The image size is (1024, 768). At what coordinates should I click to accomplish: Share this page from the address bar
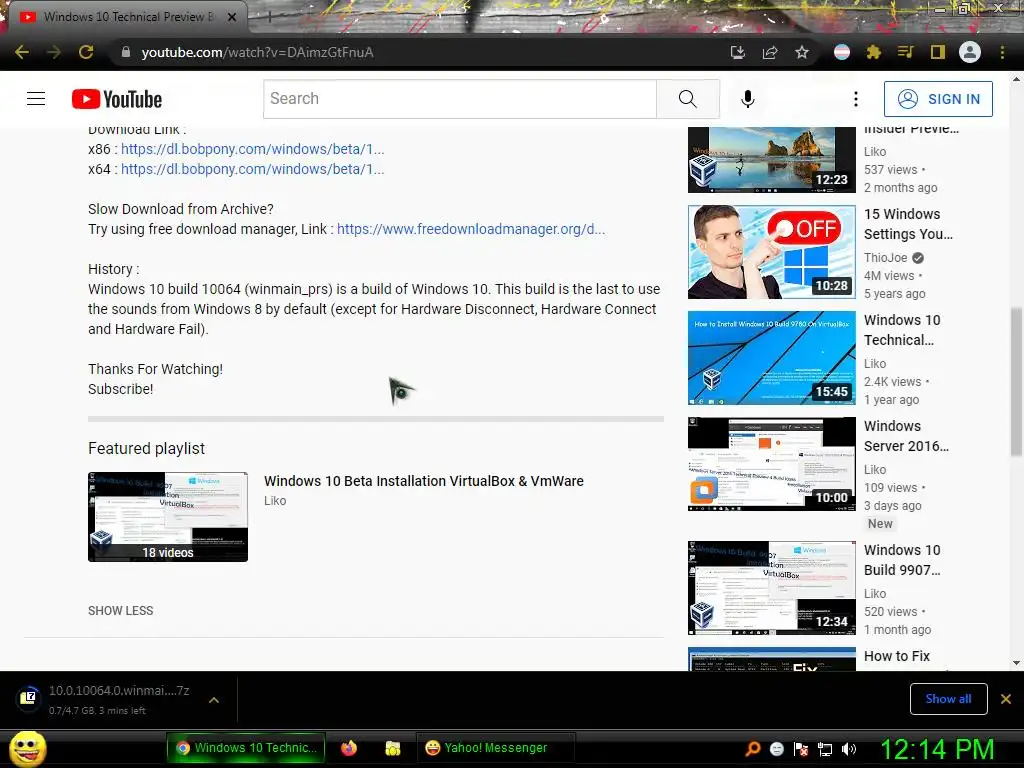pyautogui.click(x=770, y=52)
